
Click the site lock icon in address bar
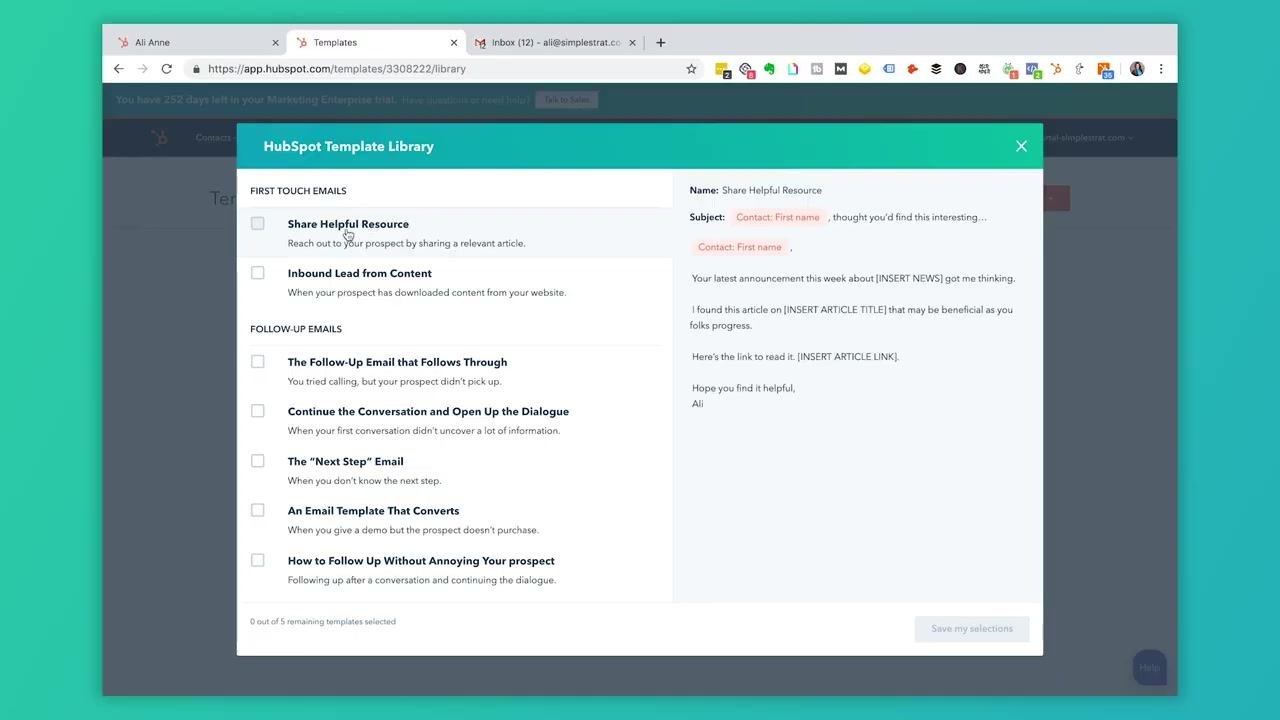(196, 69)
